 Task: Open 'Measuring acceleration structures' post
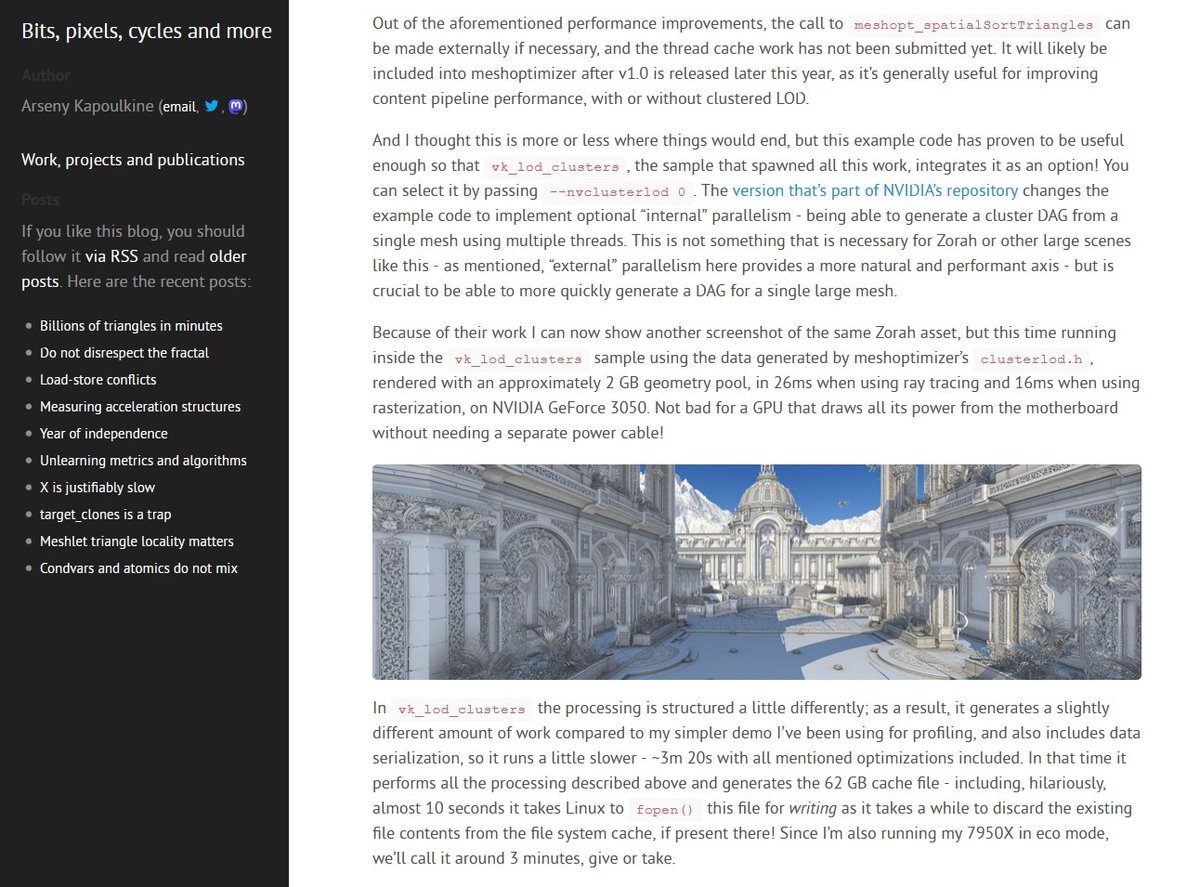pyautogui.click(x=140, y=407)
